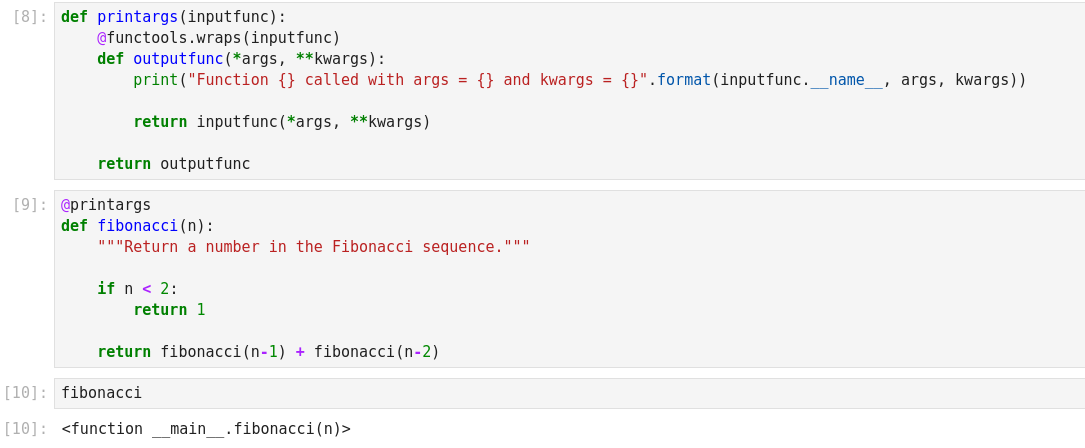
Task: Click the printargs function name in definition
Action: click(x=137, y=17)
